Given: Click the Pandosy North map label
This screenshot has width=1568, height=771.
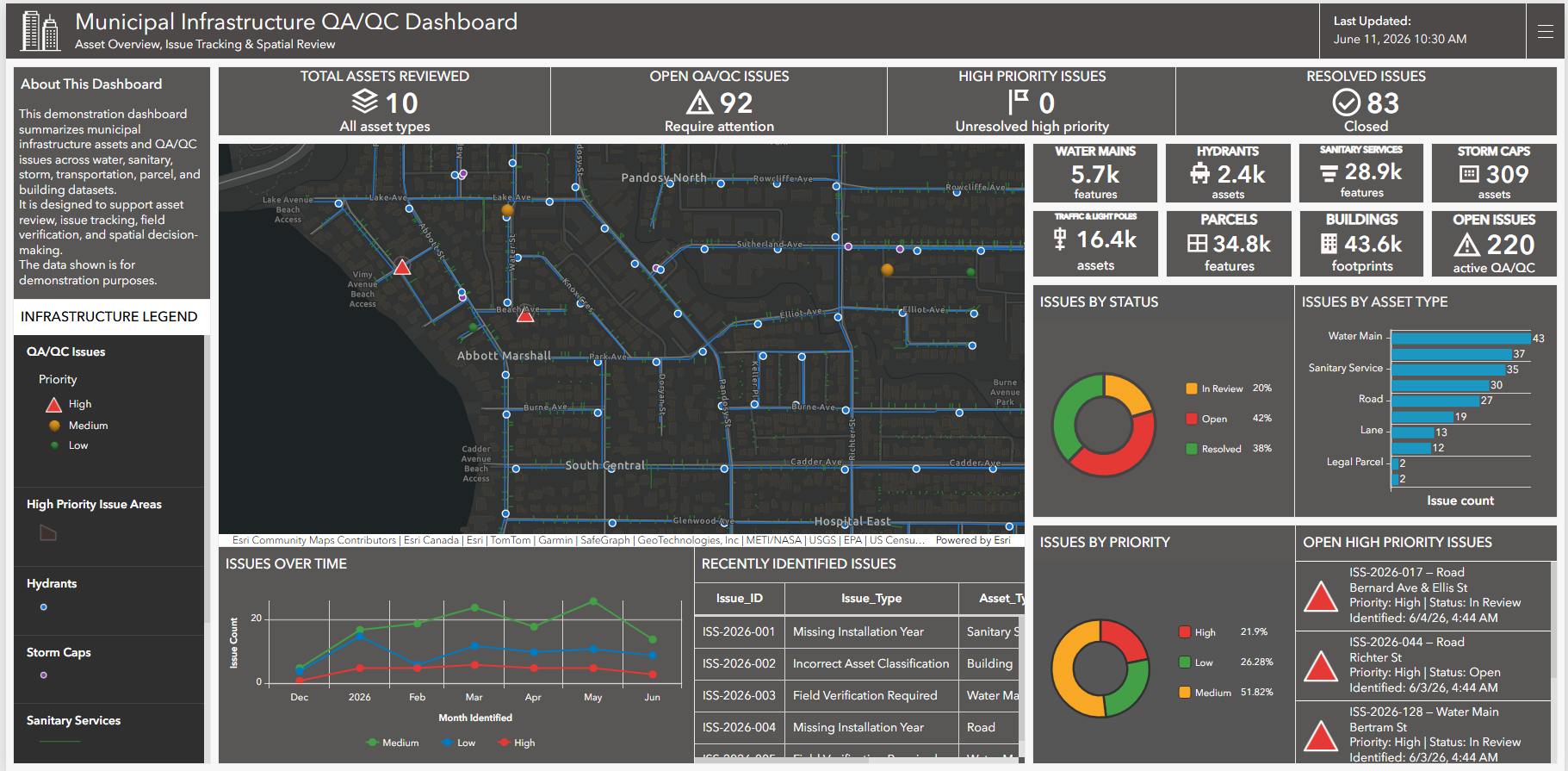Looking at the screenshot, I should pyautogui.click(x=664, y=178).
